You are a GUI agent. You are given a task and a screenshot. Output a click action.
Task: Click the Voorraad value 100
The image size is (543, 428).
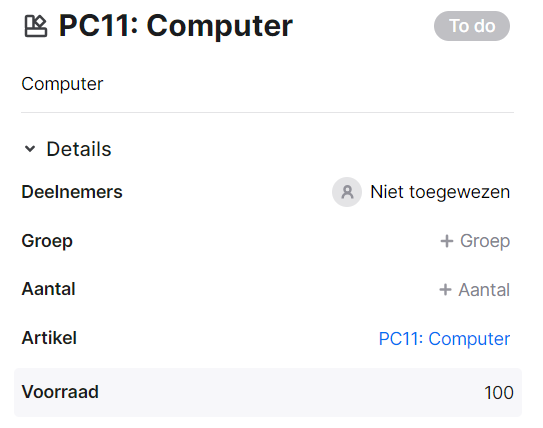(x=498, y=393)
